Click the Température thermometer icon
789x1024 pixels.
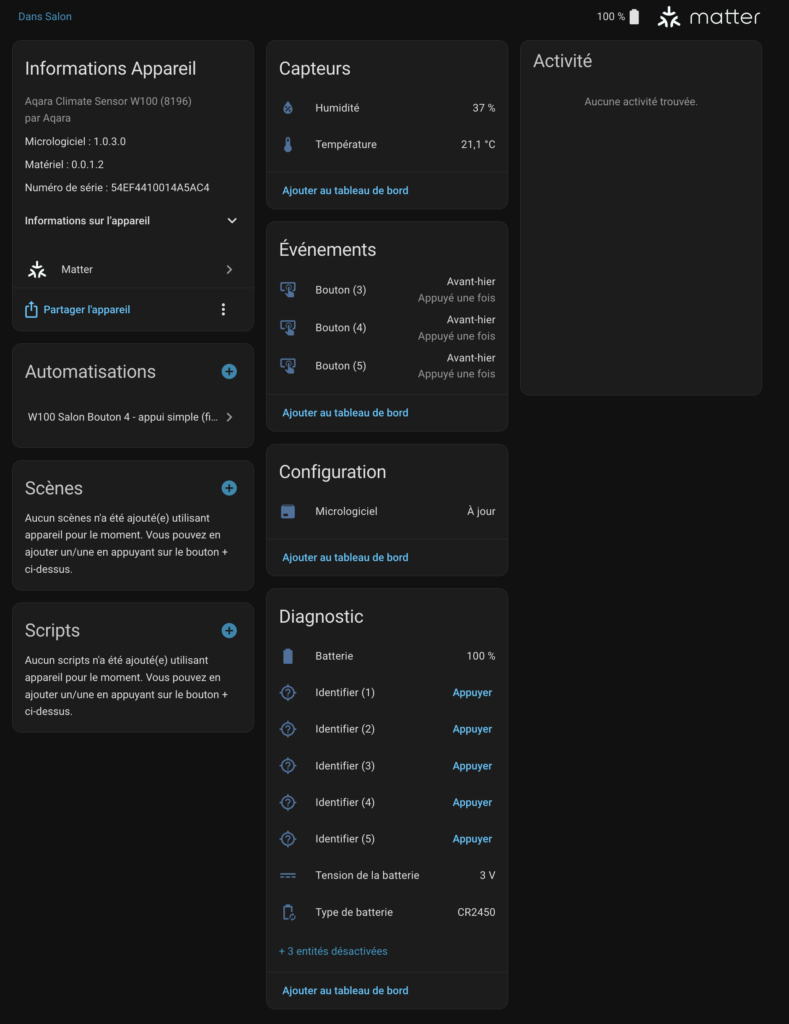287,144
